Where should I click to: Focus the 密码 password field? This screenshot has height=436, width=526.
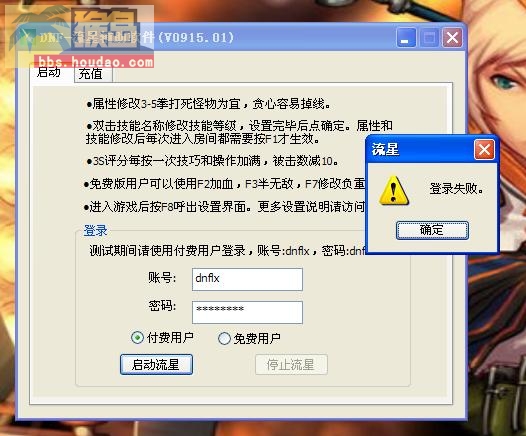[247, 312]
